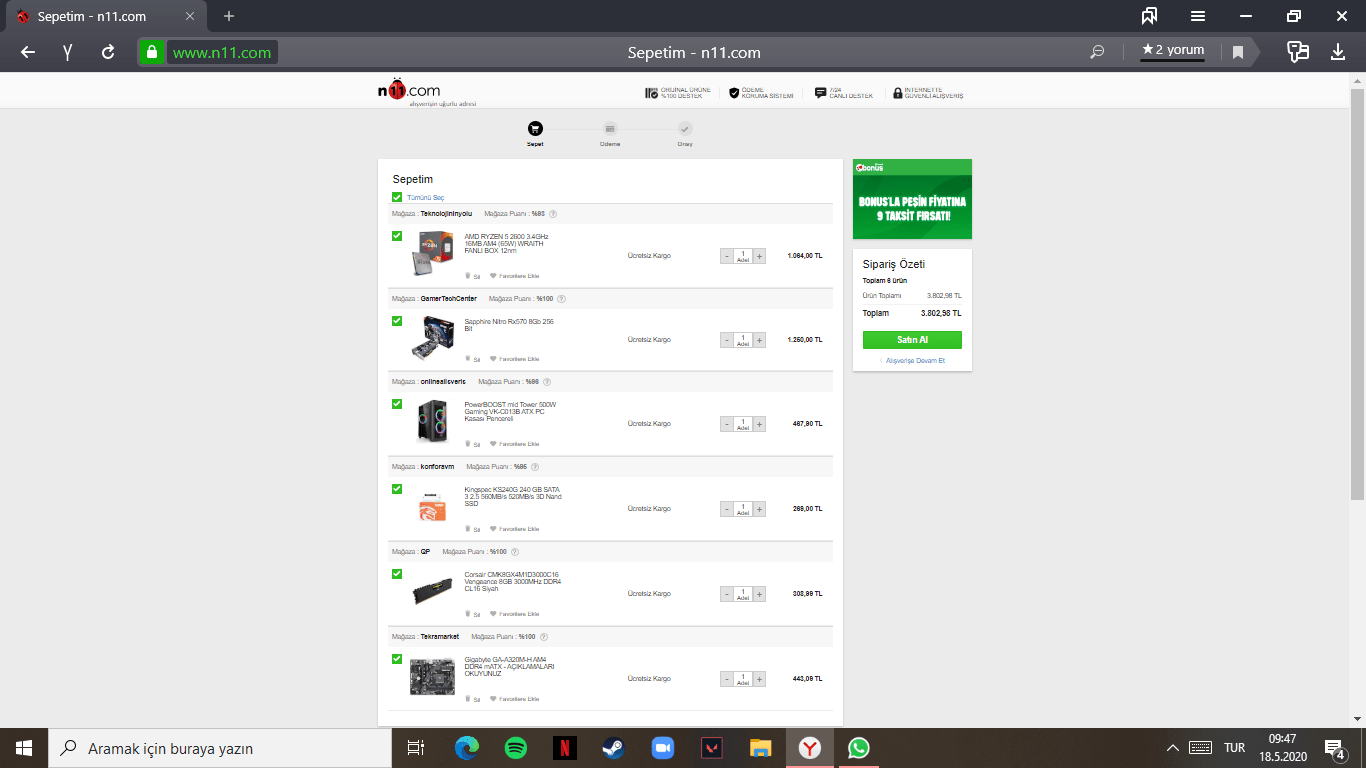Add AMD Ryzen 5 2600 to favorites

(x=514, y=276)
